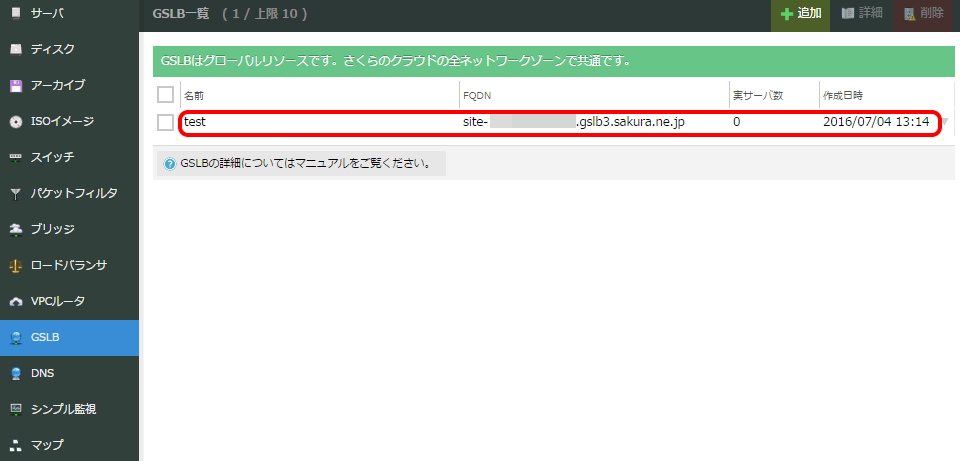
Task: Click the ISO image disc icon
Action: (x=17, y=121)
